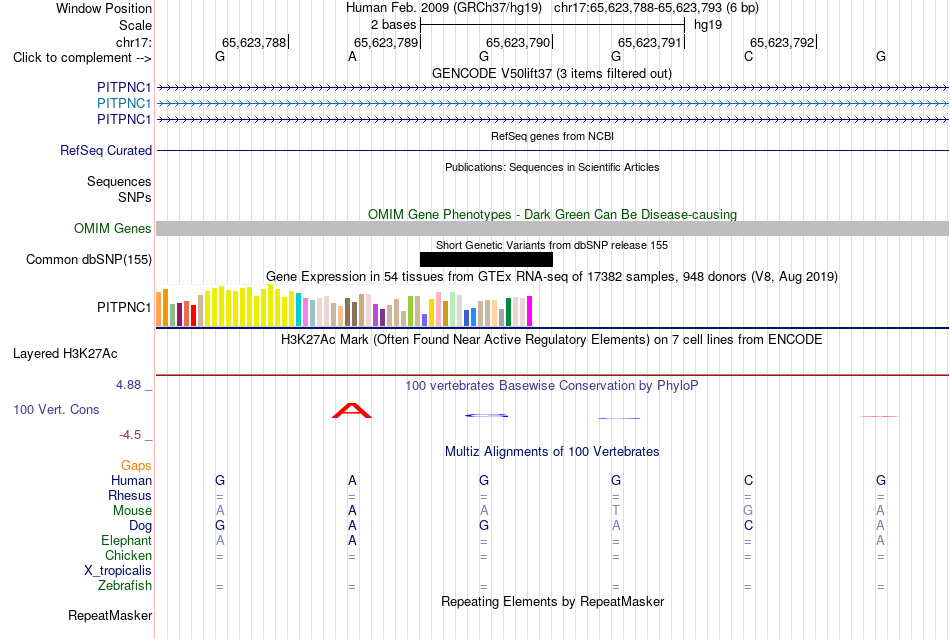Open the Common dbSNP(155) track label
The height and width of the screenshot is (639, 950).
point(89,259)
